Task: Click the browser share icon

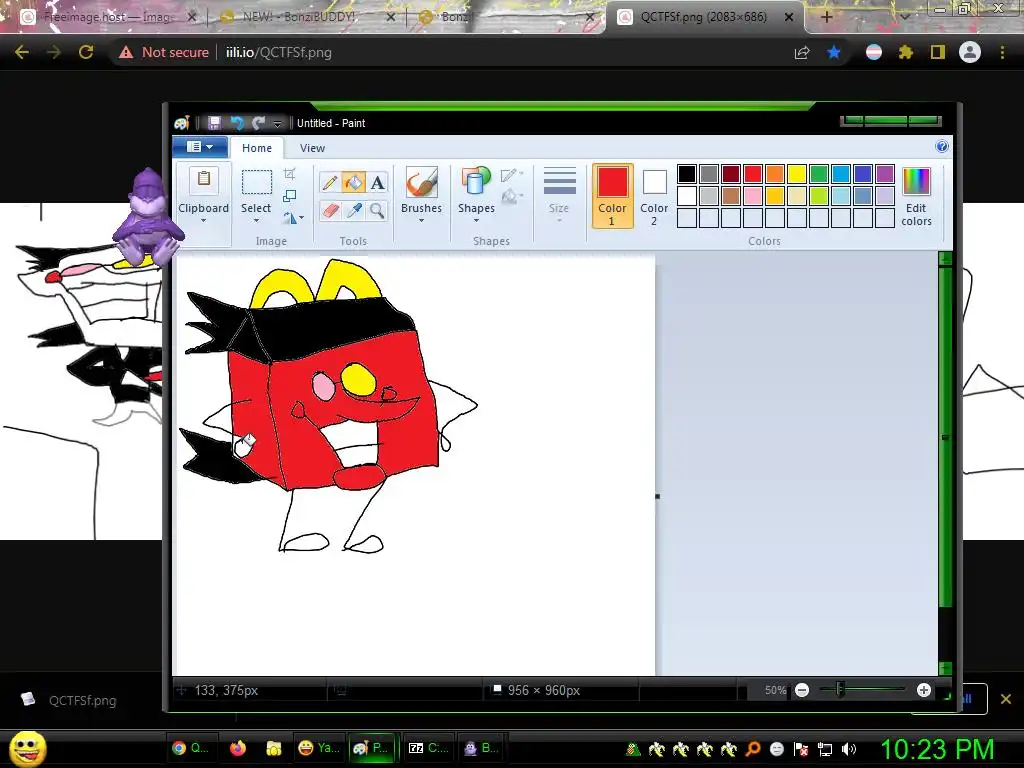Action: click(802, 52)
